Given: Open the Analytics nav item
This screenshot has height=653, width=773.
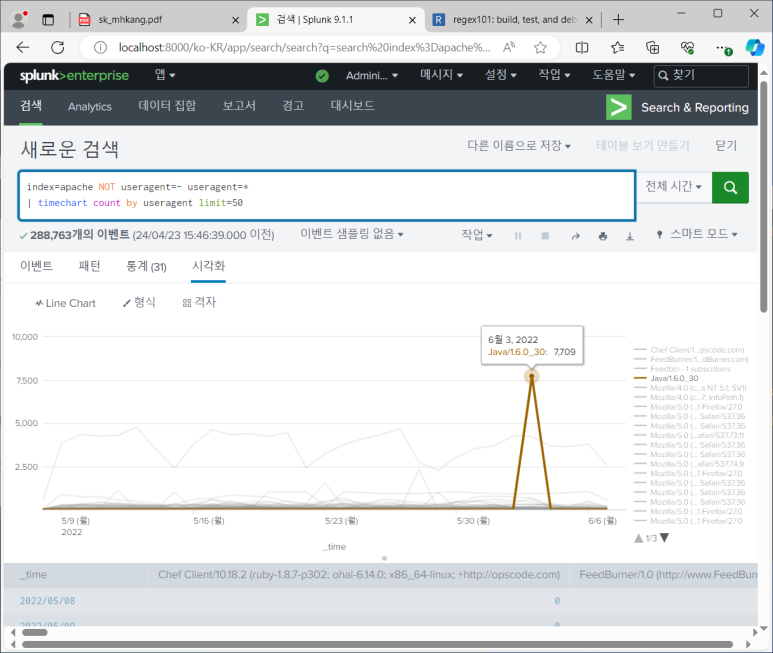Looking at the screenshot, I should [90, 106].
